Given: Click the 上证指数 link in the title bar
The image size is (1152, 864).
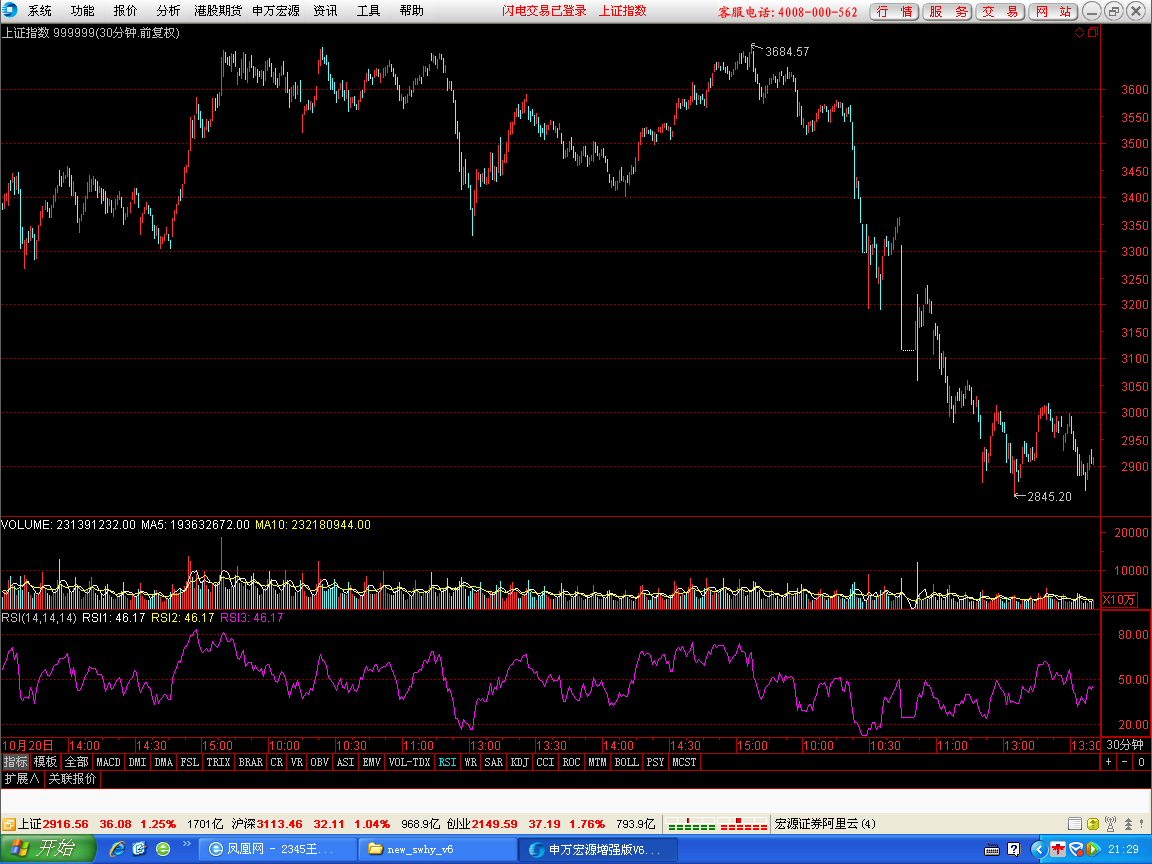Looking at the screenshot, I should coord(623,11).
